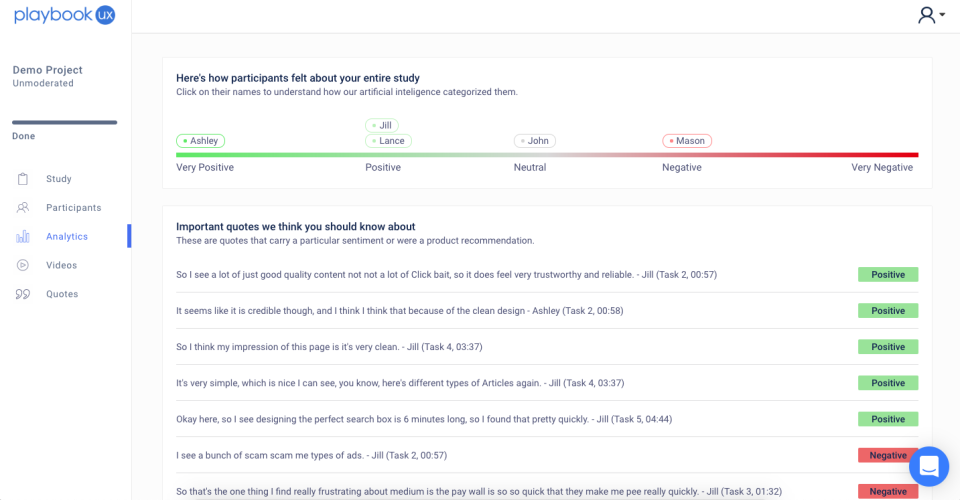Click the Negative label on scam ads quote
Image resolution: width=960 pixels, height=500 pixels.
click(887, 455)
